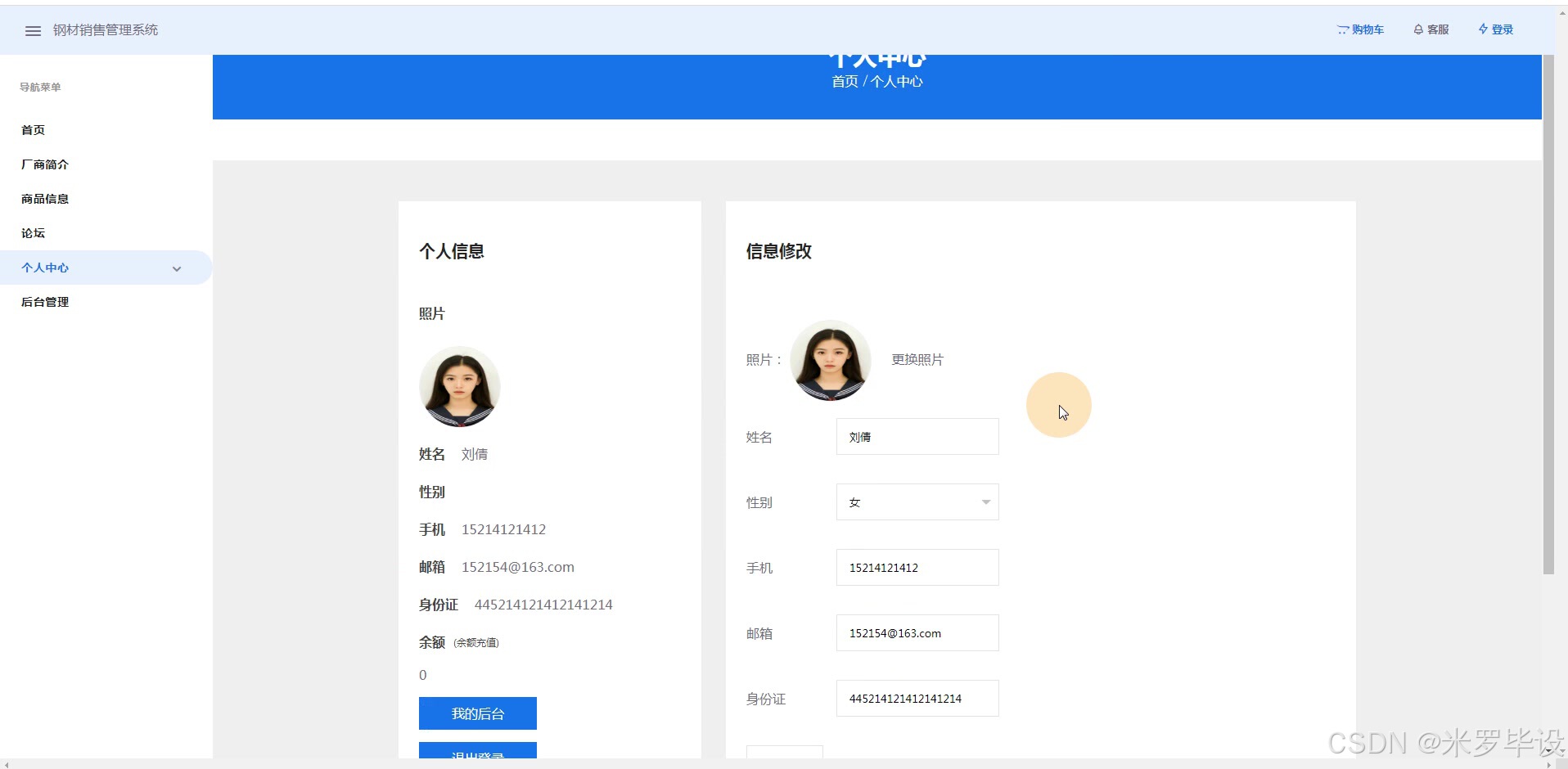Go to 论坛 forum page
The height and width of the screenshot is (769, 1568).
pyautogui.click(x=32, y=233)
